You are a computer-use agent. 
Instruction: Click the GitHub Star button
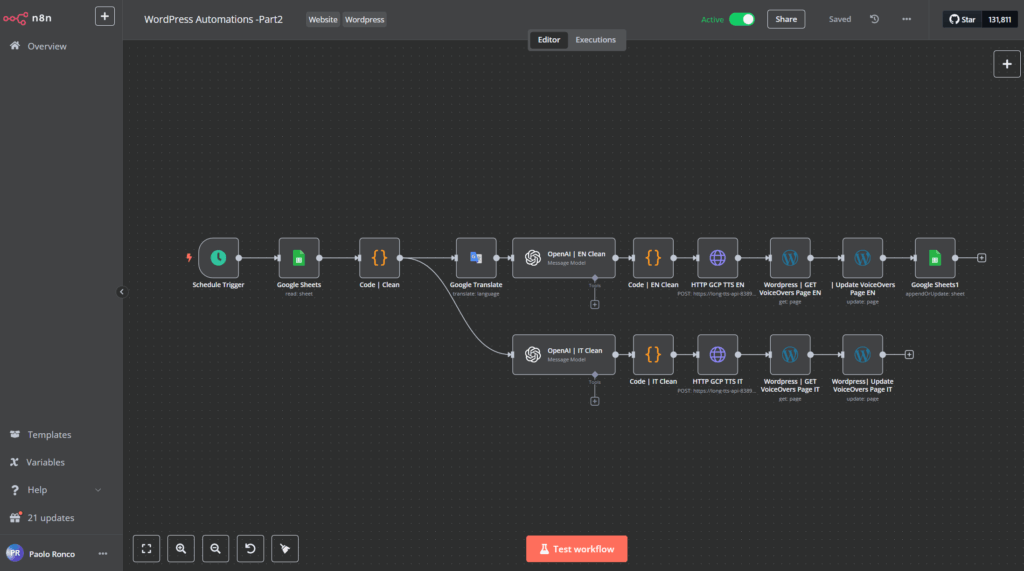tap(962, 19)
